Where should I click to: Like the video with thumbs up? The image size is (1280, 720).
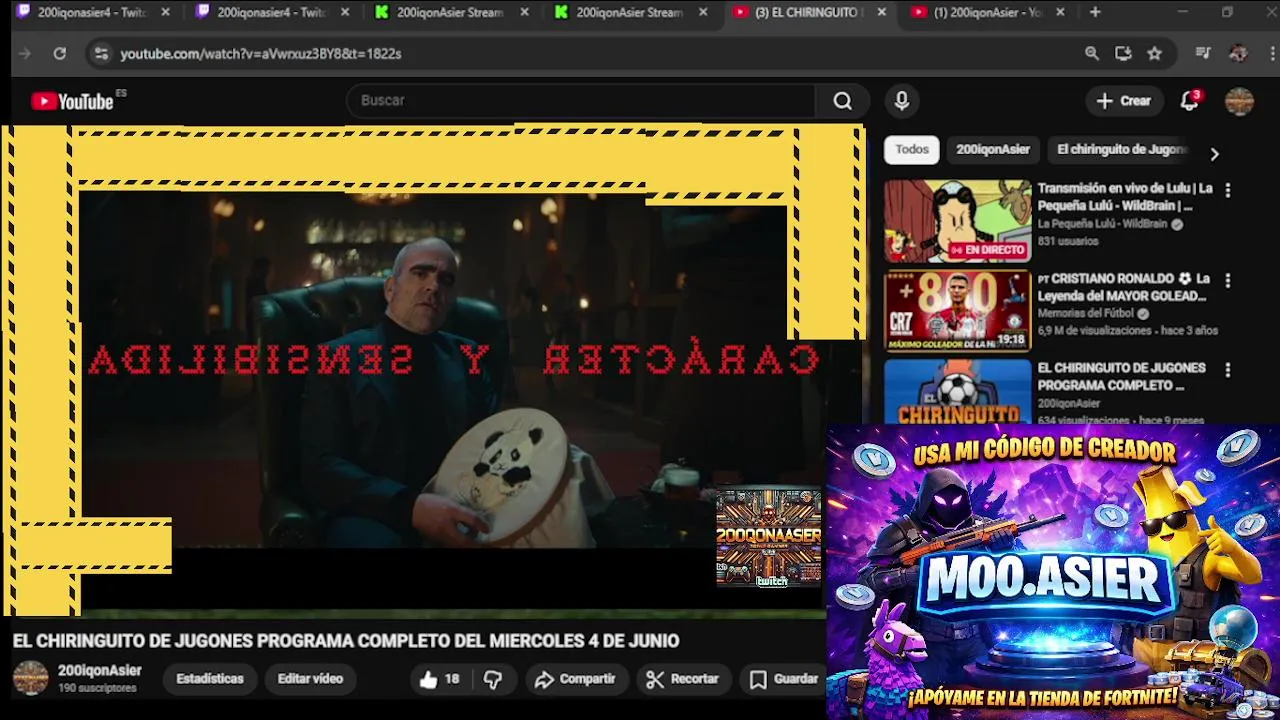click(439, 679)
